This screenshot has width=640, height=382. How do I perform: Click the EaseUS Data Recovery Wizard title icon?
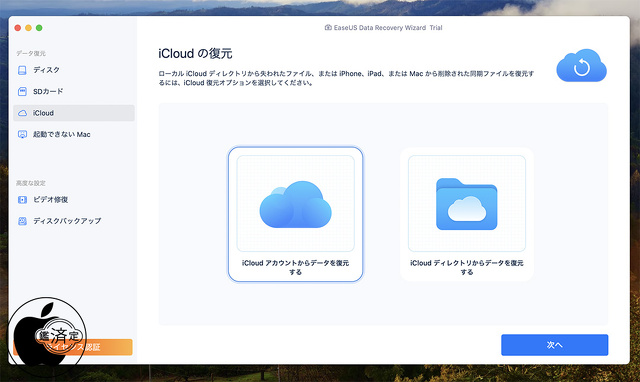click(x=328, y=28)
